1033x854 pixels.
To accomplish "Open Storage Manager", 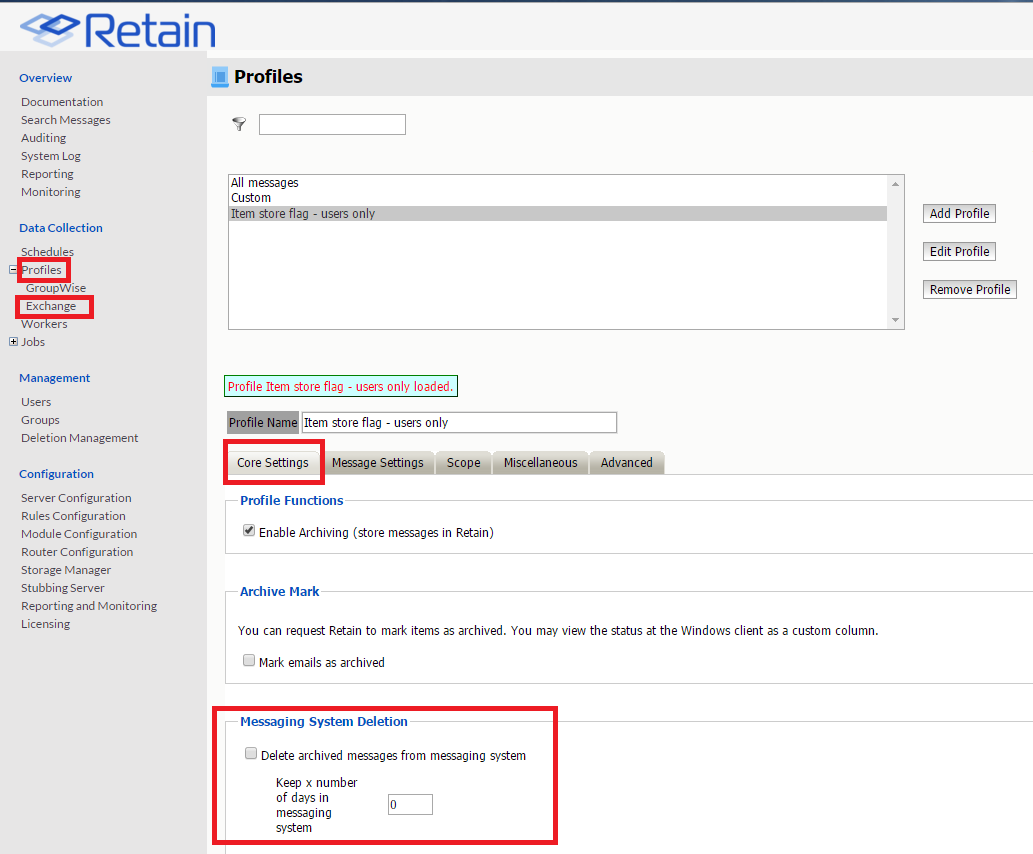I will click(66, 570).
